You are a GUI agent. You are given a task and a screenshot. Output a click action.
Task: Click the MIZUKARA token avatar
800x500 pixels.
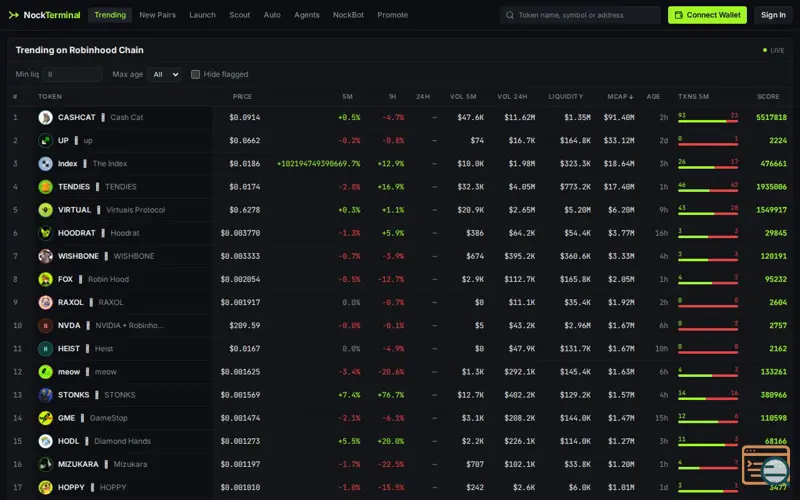pyautogui.click(x=45, y=464)
